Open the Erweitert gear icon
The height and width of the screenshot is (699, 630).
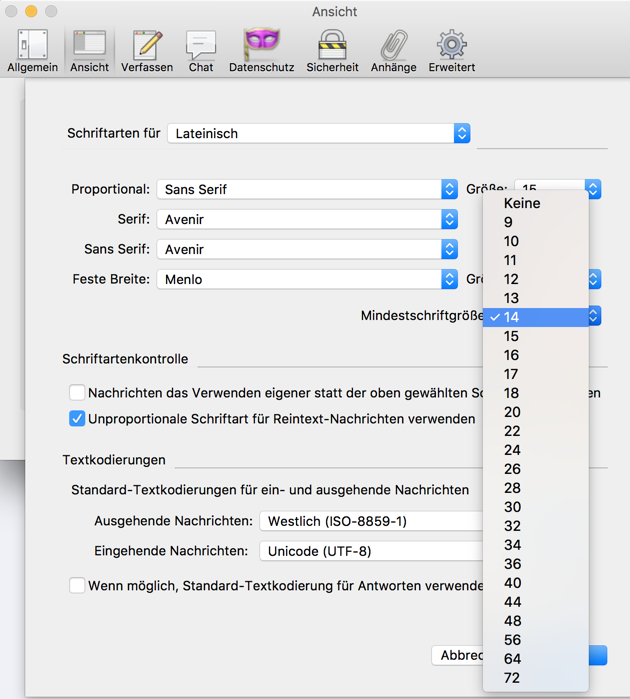click(451, 50)
